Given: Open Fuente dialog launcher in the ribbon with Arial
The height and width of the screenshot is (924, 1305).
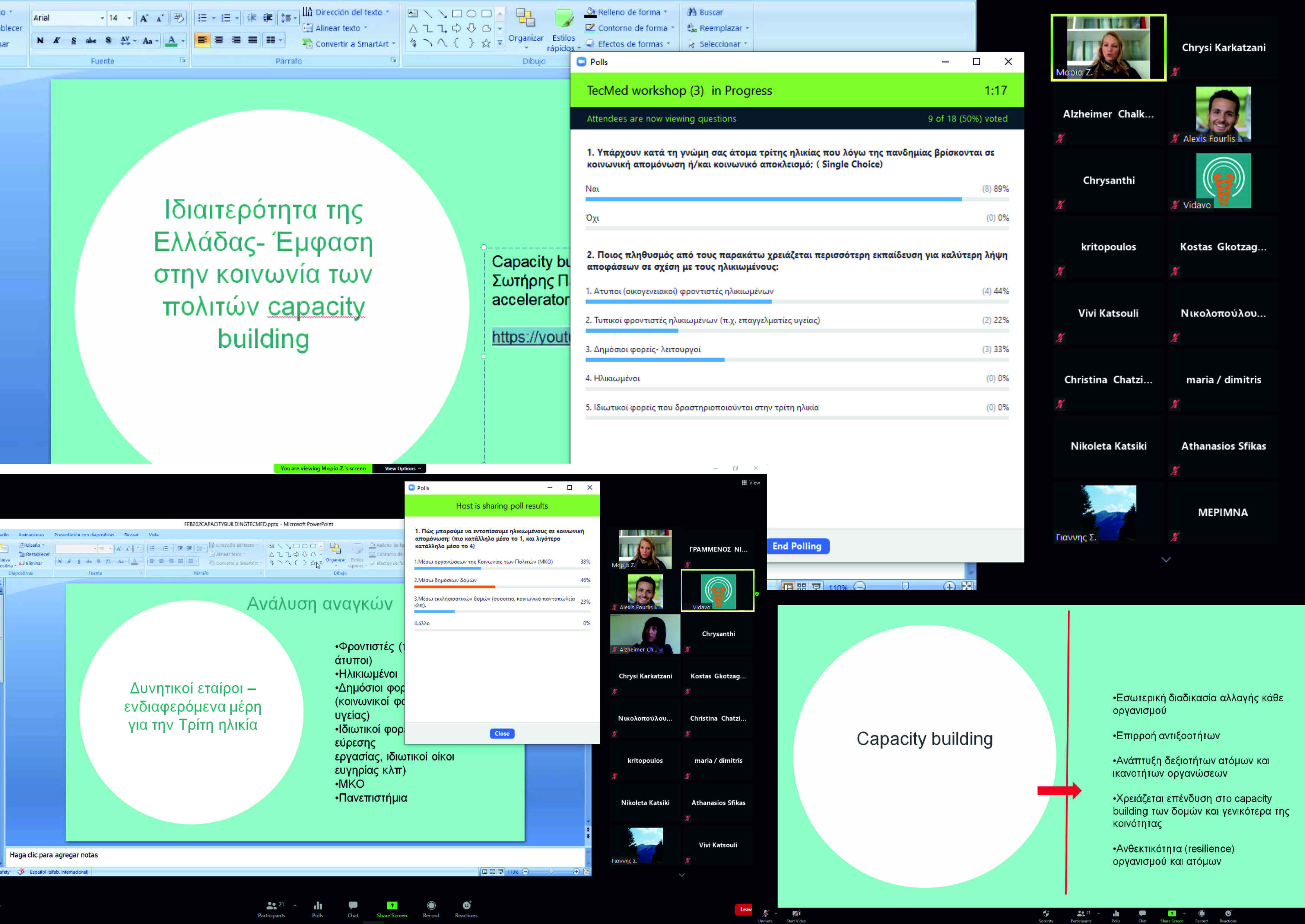Looking at the screenshot, I should (182, 60).
